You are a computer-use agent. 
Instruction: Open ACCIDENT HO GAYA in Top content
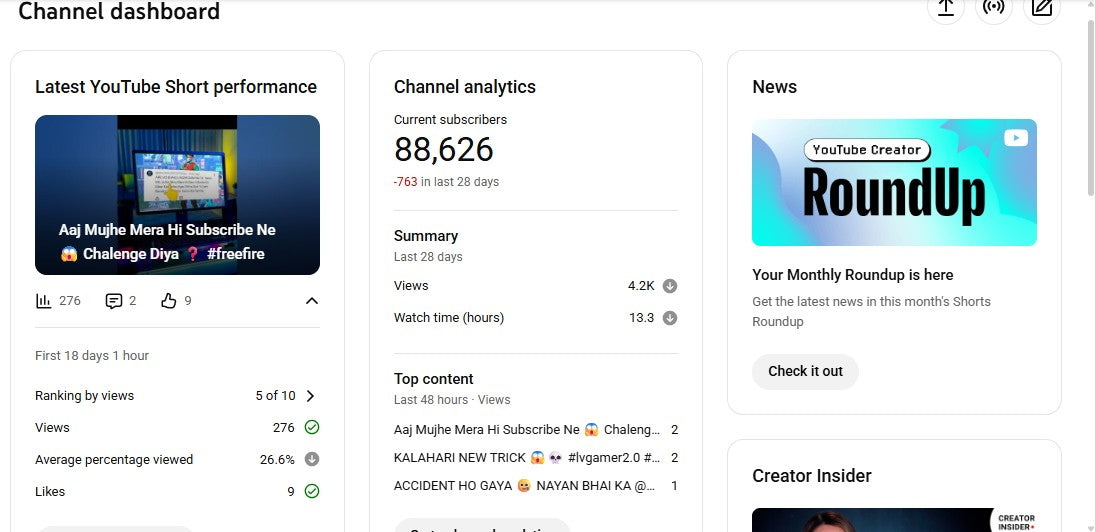(x=524, y=486)
